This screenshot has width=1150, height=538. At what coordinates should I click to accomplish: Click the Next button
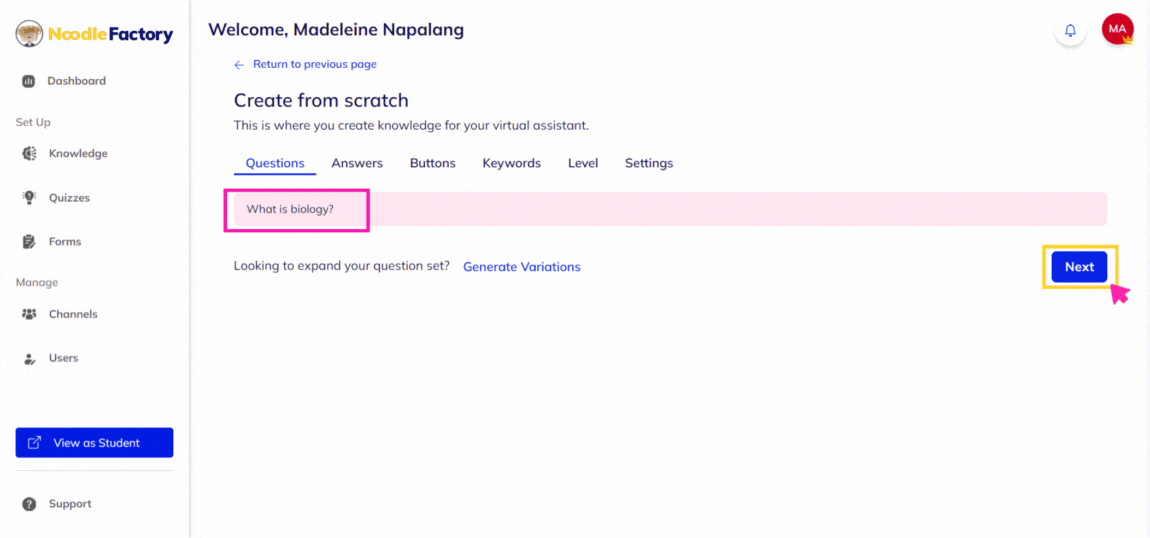point(1080,267)
